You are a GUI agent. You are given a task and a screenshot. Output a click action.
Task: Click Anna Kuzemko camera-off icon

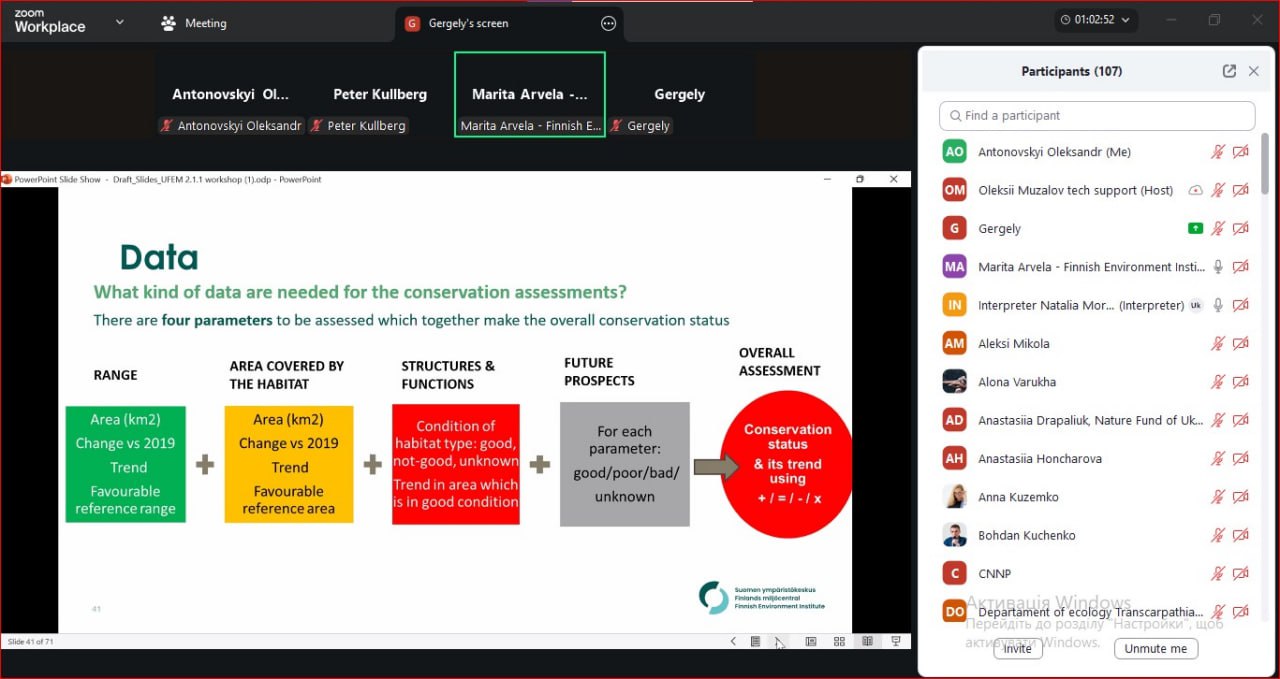tap(1241, 497)
